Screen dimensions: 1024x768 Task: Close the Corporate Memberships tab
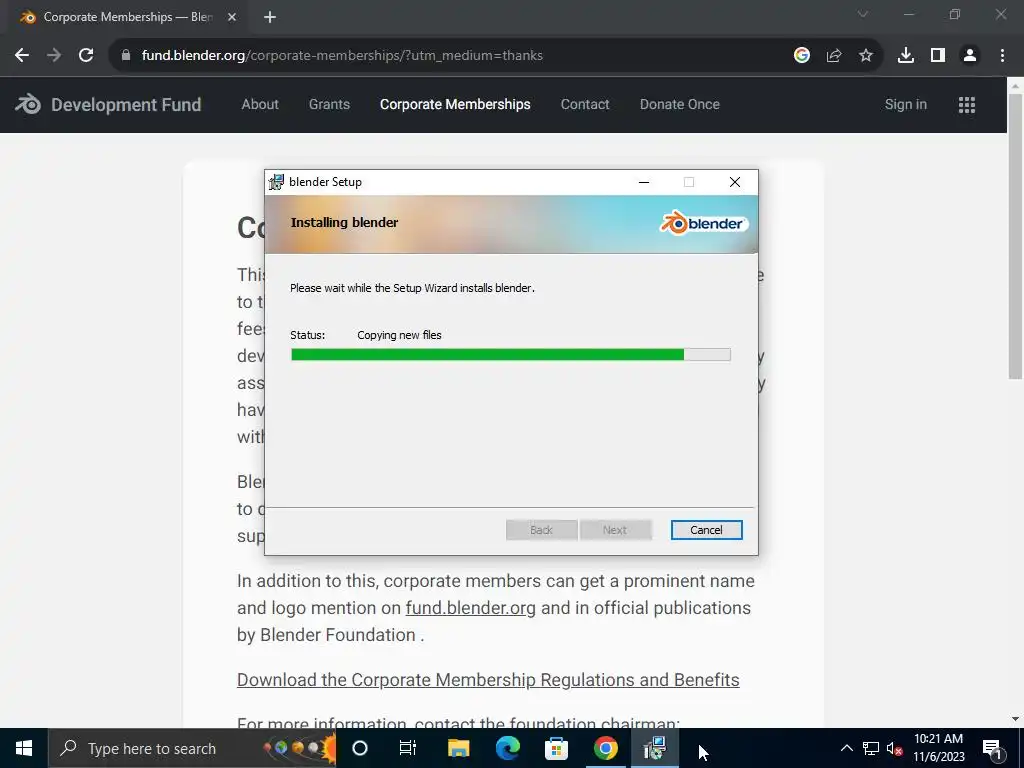(232, 18)
